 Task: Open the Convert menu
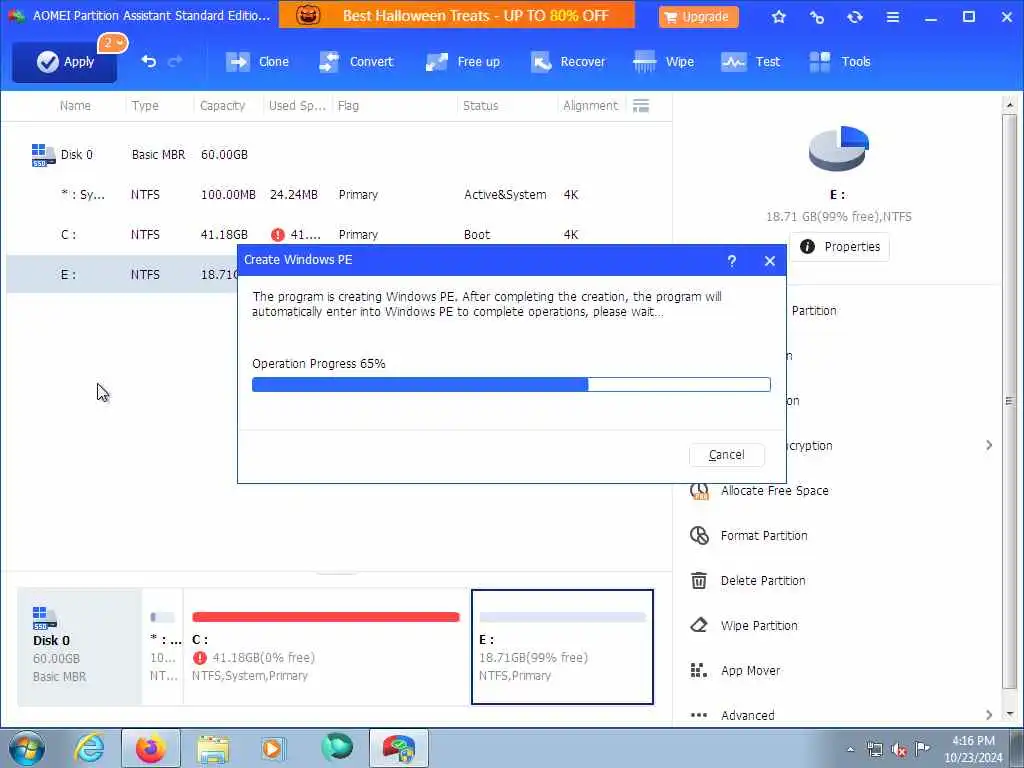pos(356,62)
